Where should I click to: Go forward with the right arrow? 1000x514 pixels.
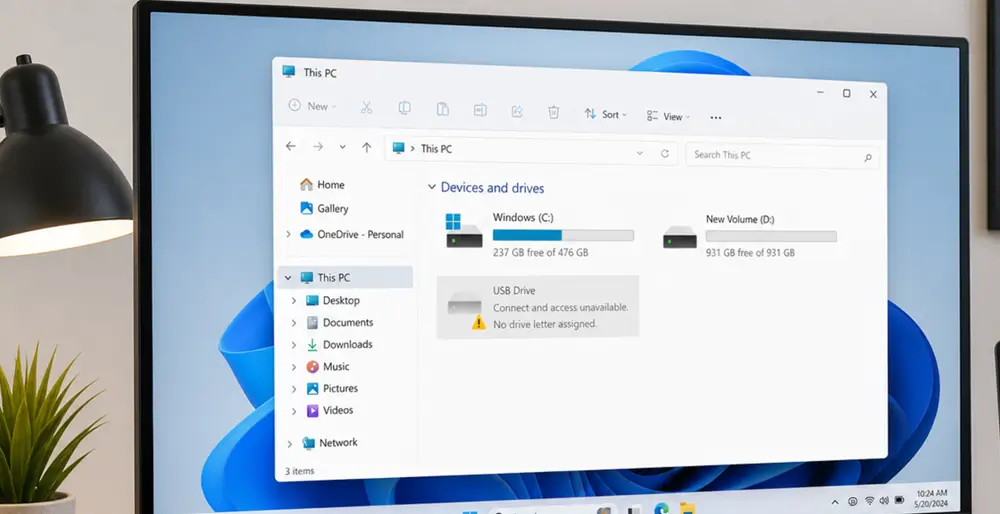(318, 147)
